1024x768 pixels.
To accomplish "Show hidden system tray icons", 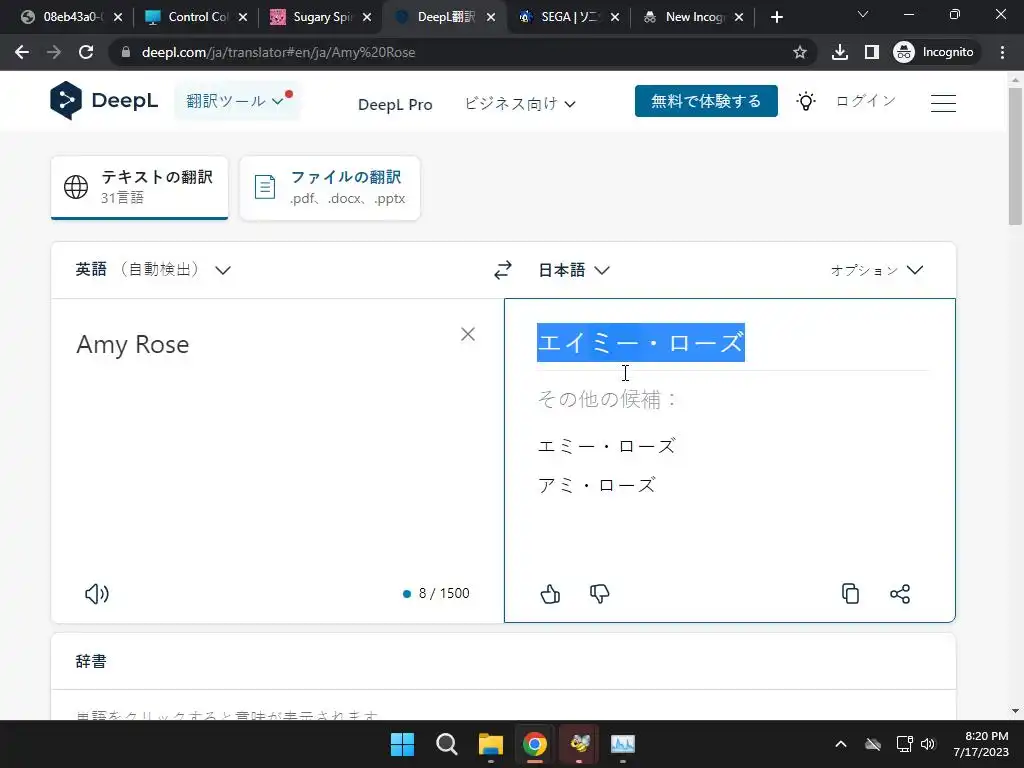I will (x=841, y=744).
